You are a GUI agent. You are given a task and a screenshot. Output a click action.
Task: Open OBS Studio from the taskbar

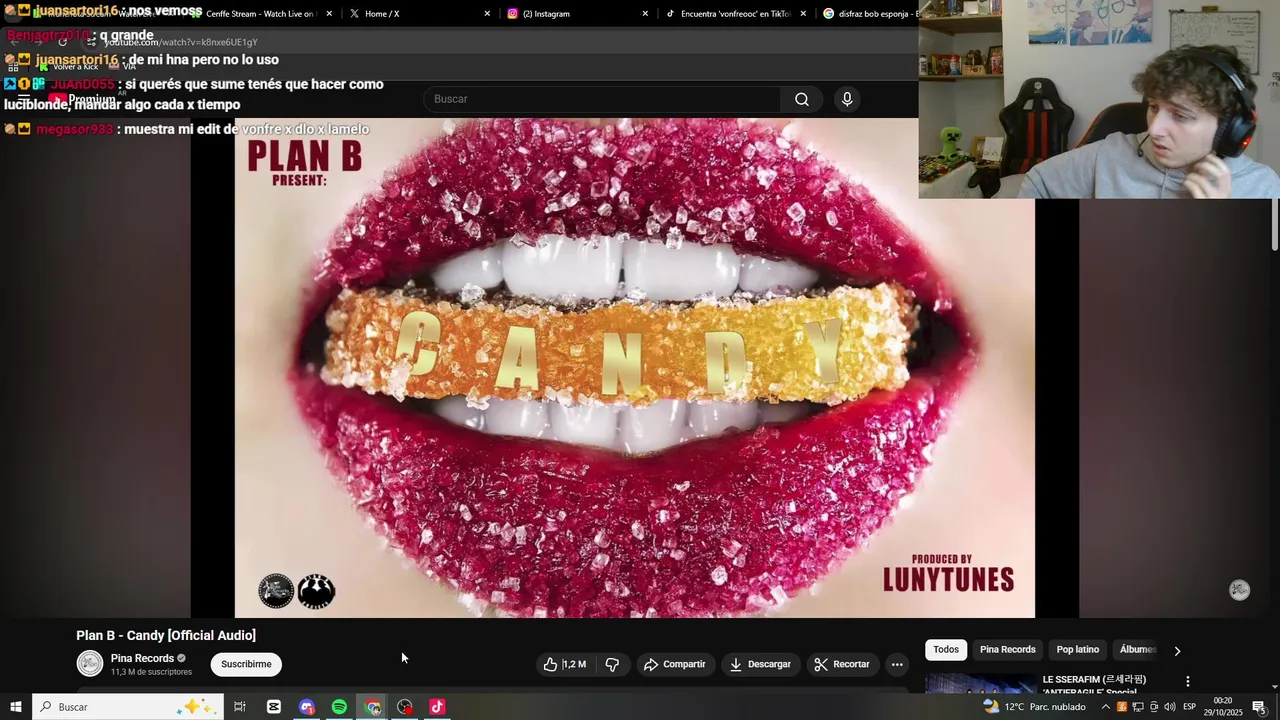(x=405, y=707)
